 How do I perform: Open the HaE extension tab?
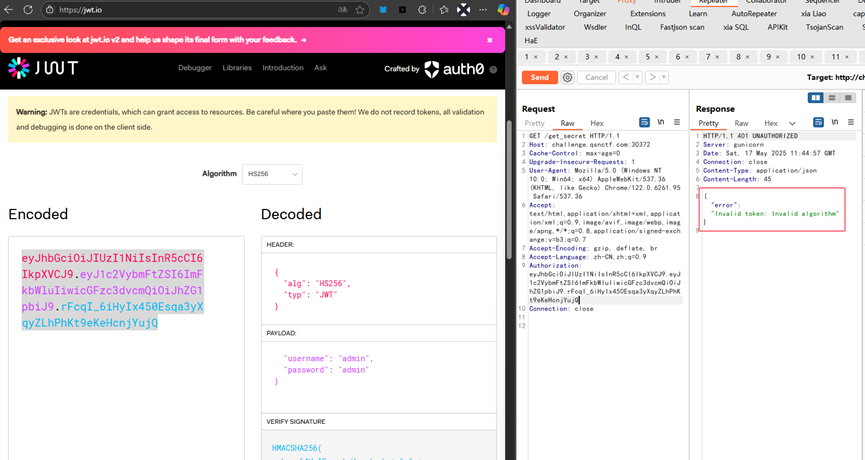coord(531,40)
